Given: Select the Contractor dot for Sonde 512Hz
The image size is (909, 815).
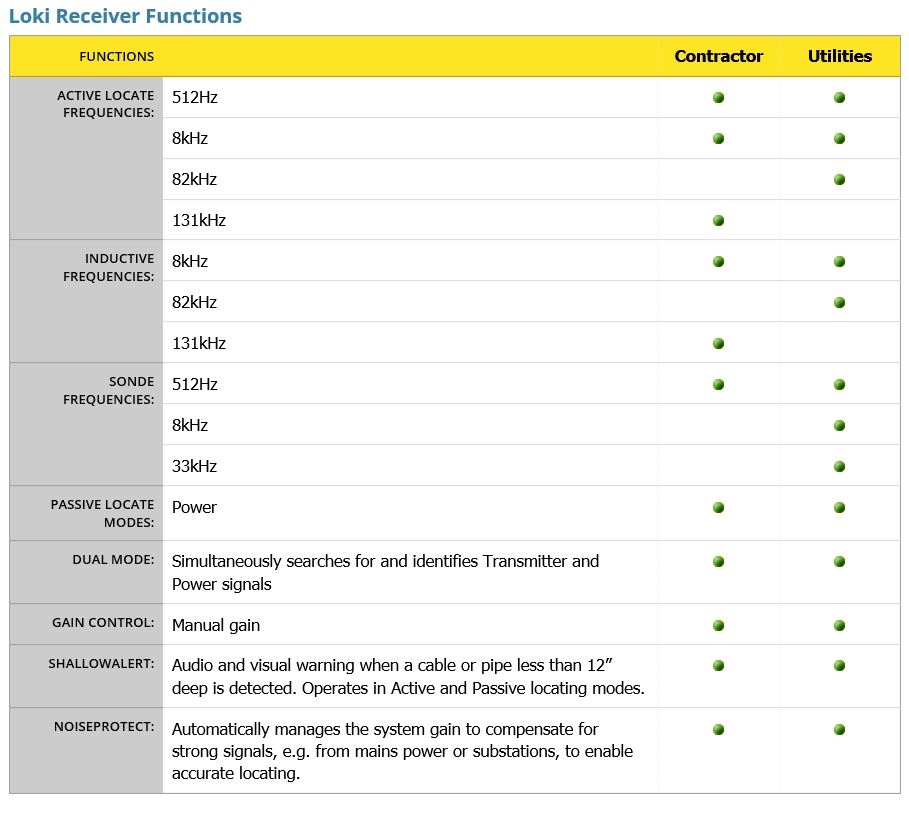Looking at the screenshot, I should pos(718,384).
